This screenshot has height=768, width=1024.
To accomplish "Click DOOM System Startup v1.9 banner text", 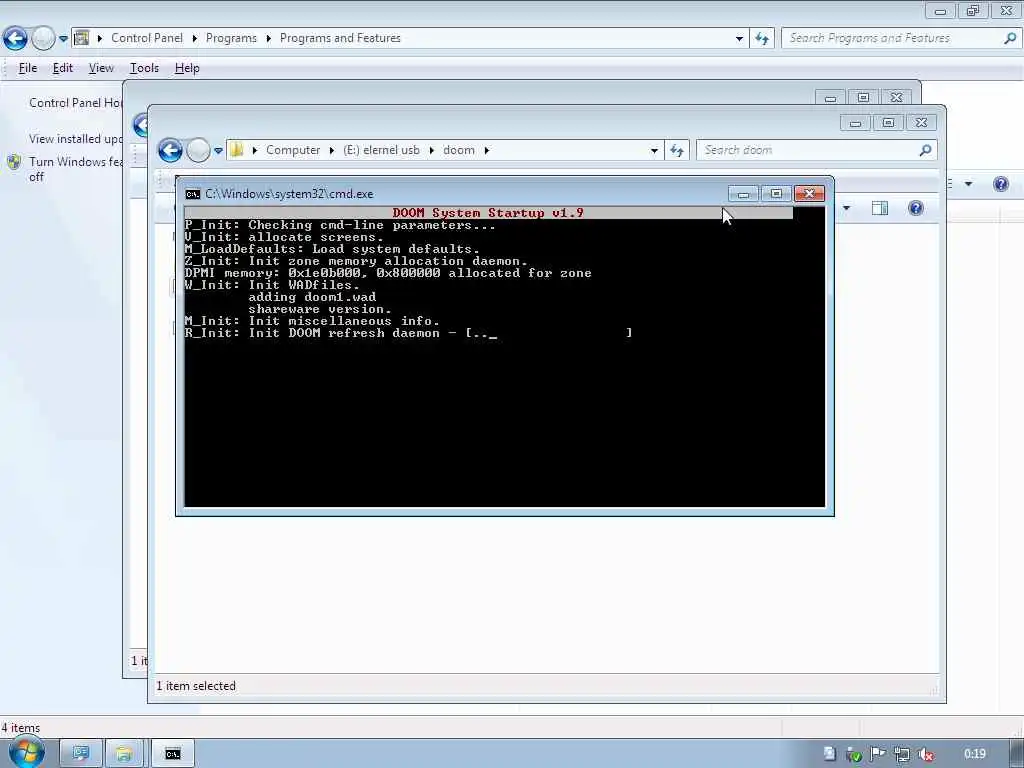I will pos(488,213).
